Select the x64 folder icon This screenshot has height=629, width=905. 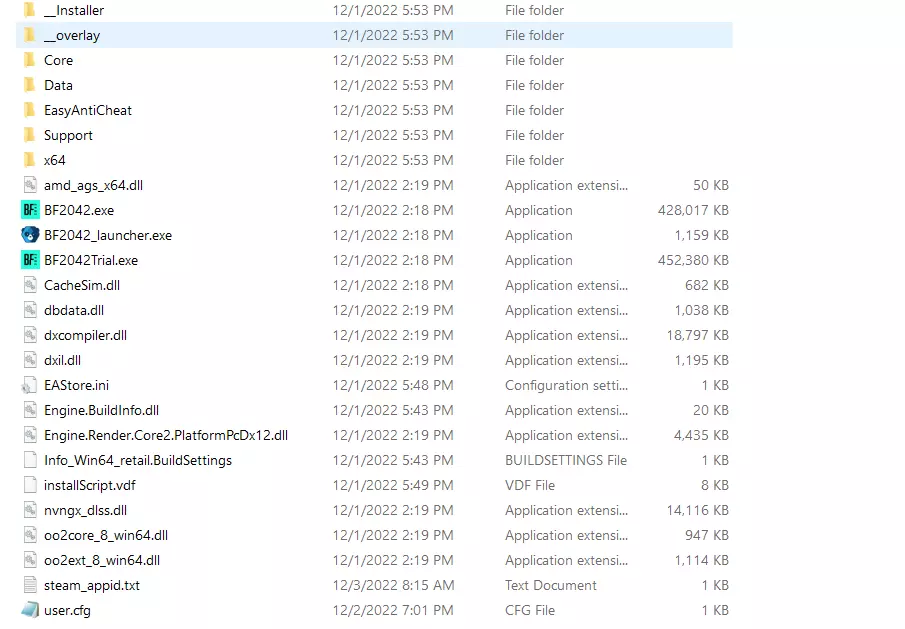[x=30, y=160]
